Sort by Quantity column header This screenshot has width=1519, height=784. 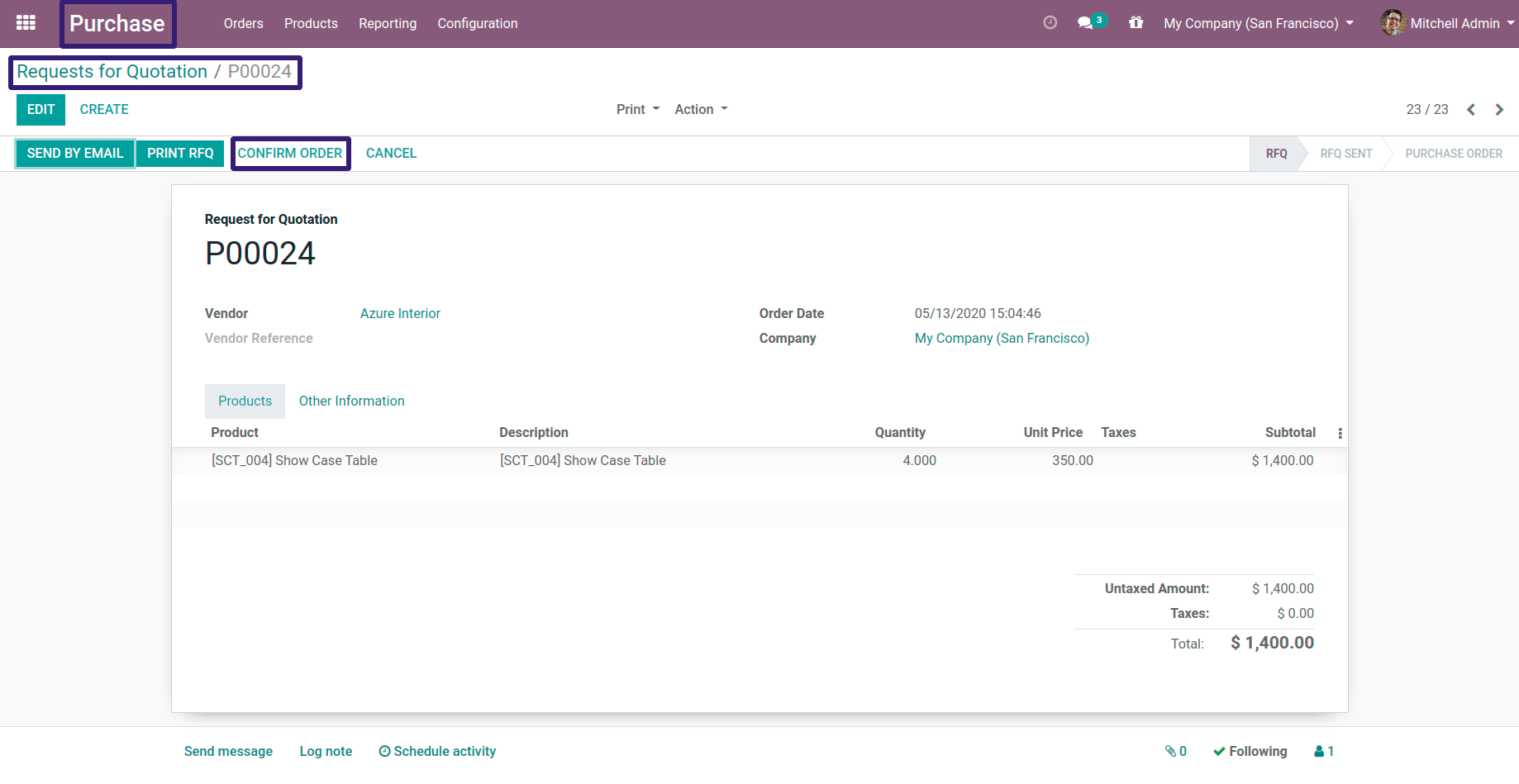coord(900,432)
